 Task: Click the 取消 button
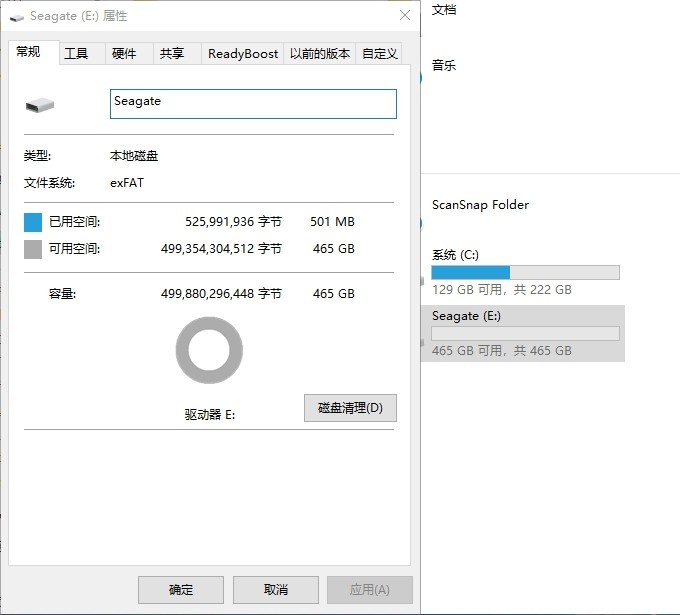276,590
